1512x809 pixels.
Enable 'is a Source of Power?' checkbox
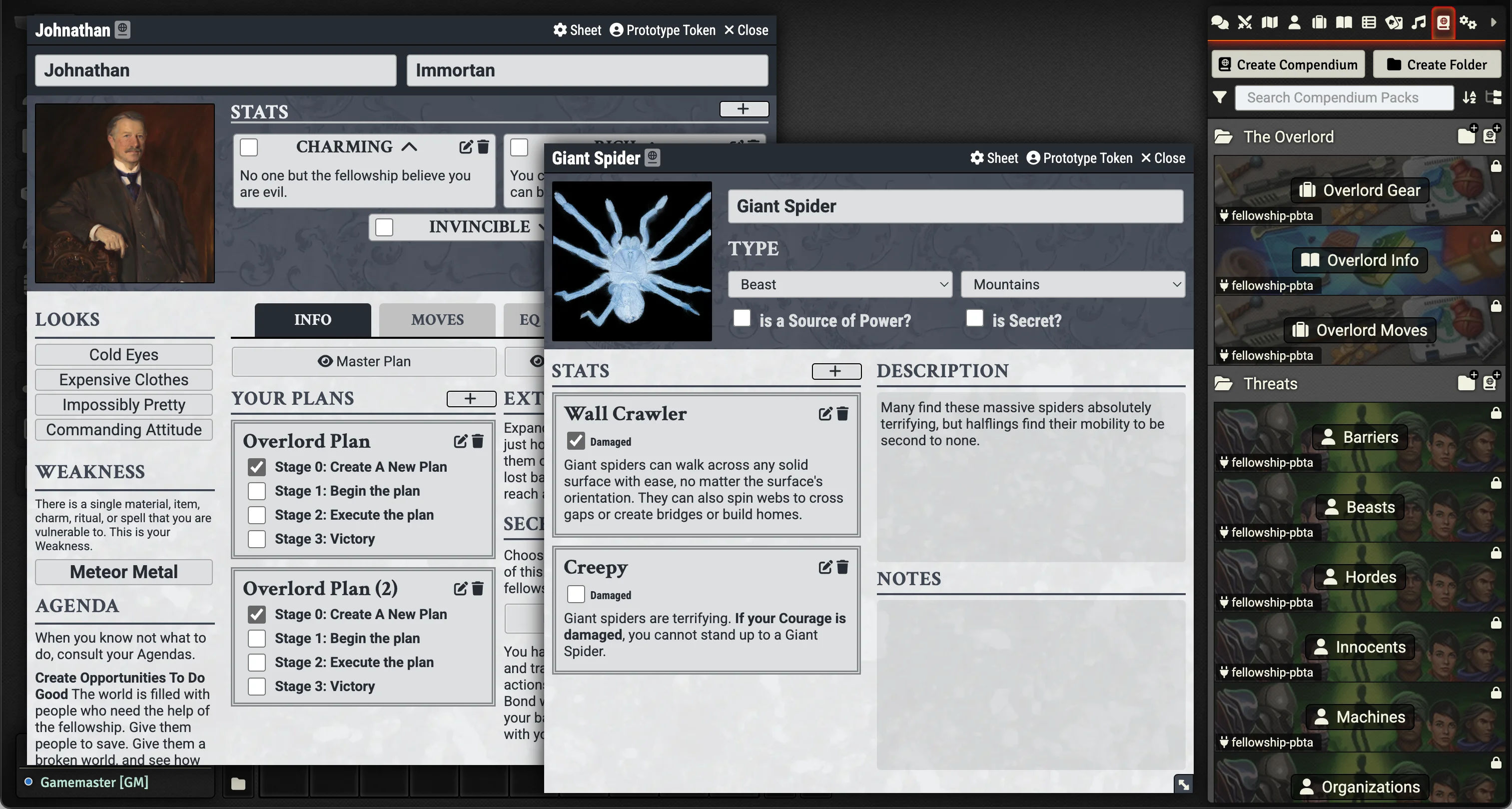pos(742,318)
